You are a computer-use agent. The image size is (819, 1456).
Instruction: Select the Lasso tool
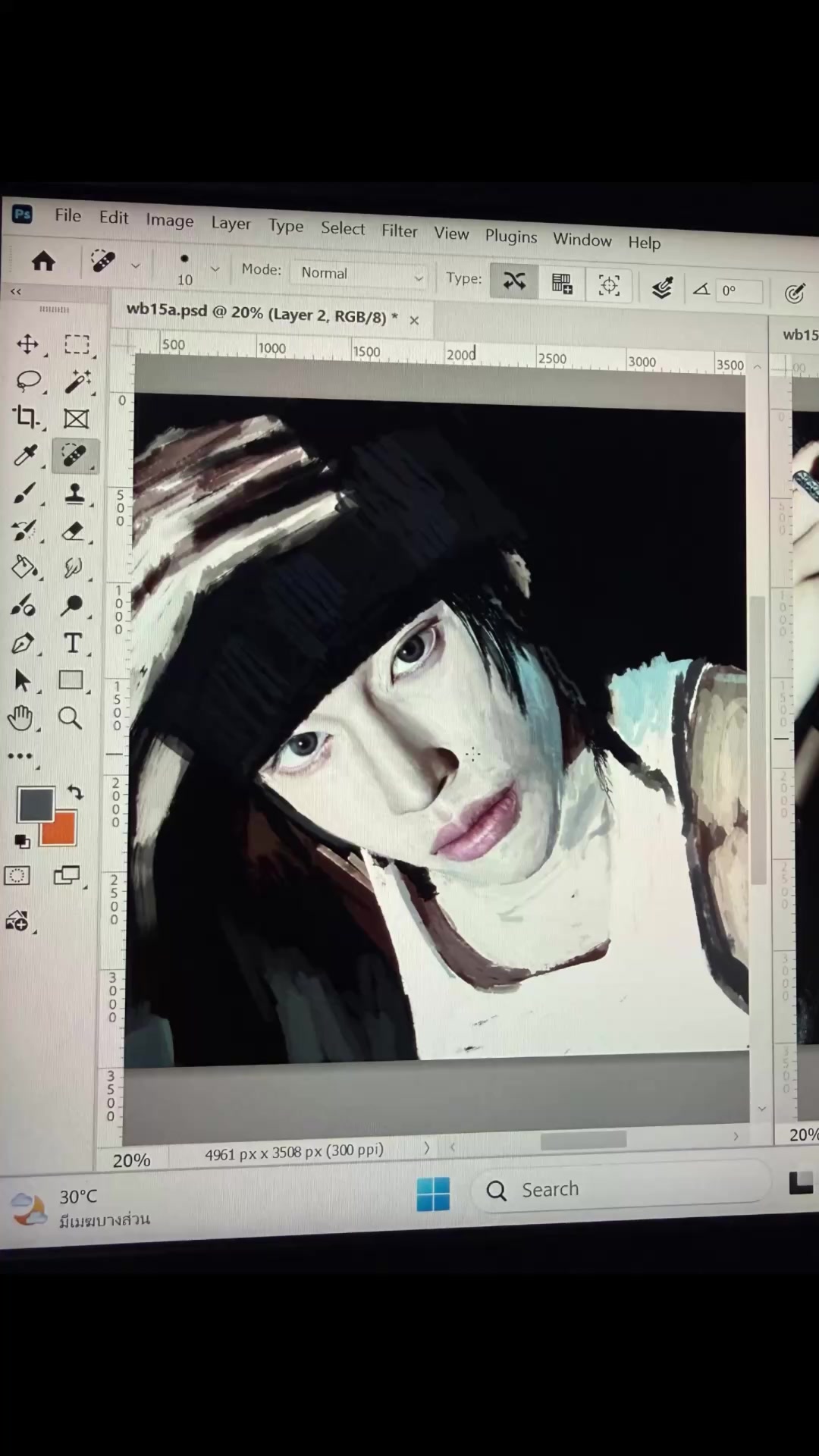pos(28,380)
